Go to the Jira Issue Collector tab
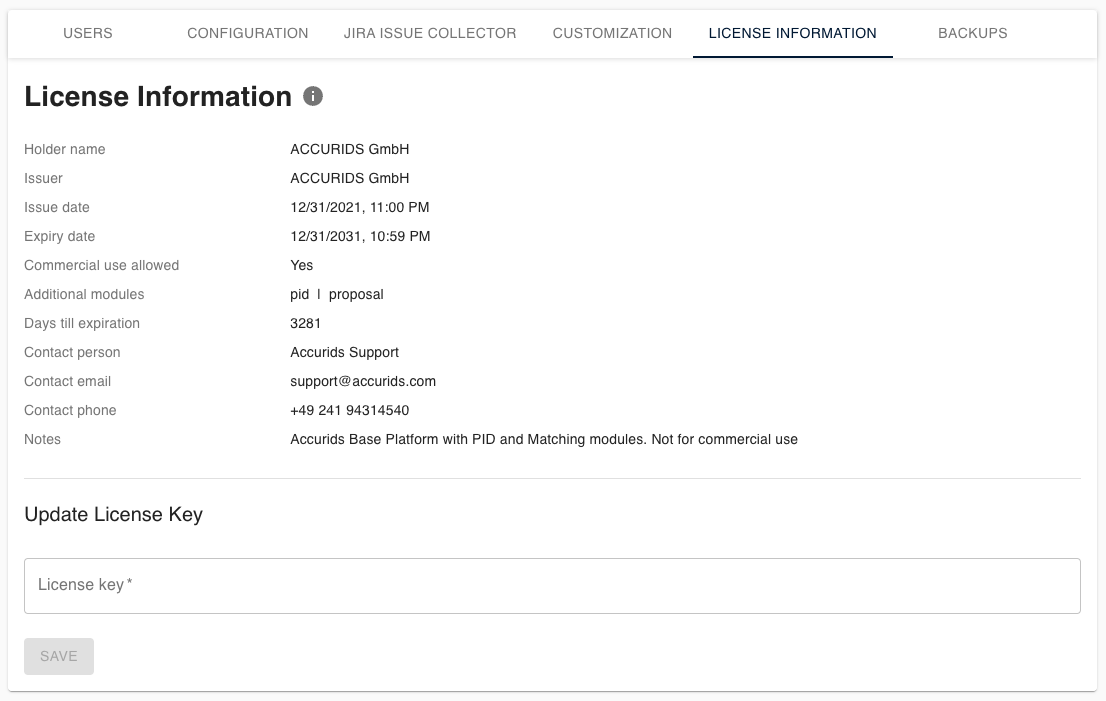 [x=430, y=33]
